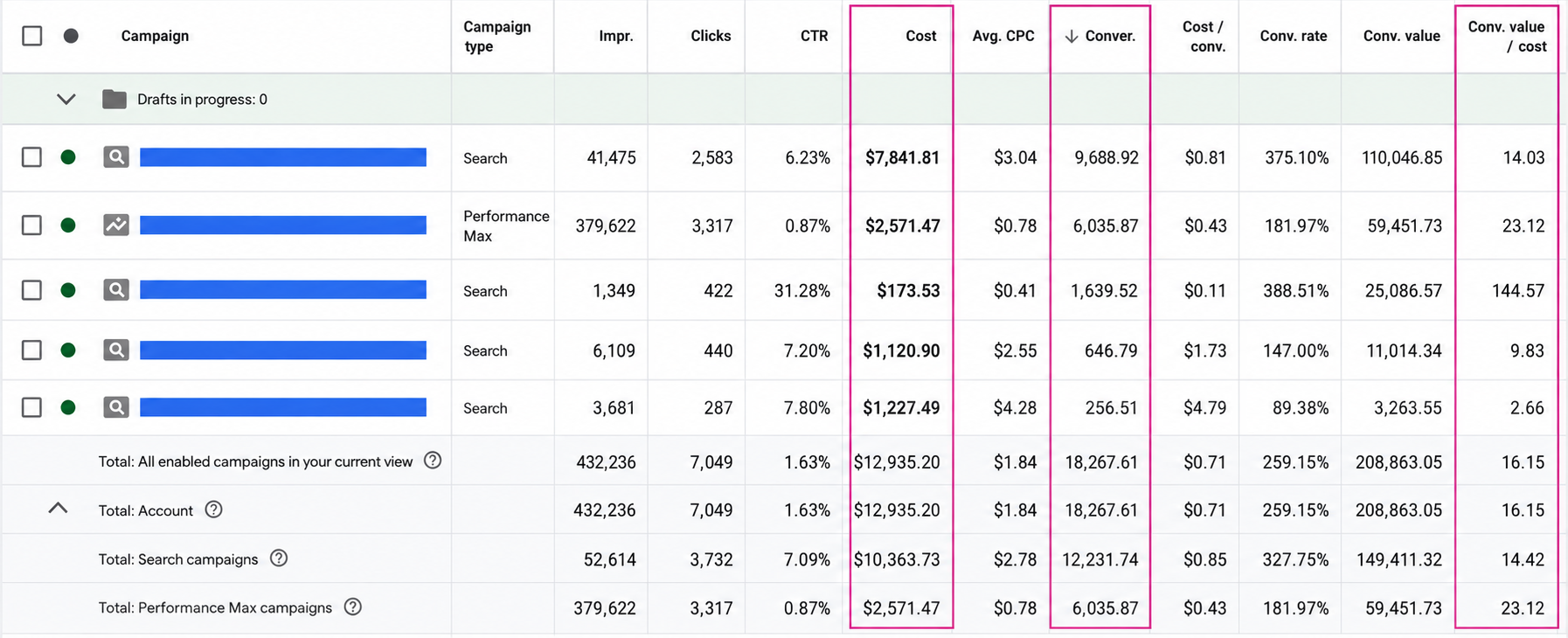Image resolution: width=1568 pixels, height=638 pixels.
Task: Click green status dot of Performance Max campaign
Action: (68, 225)
